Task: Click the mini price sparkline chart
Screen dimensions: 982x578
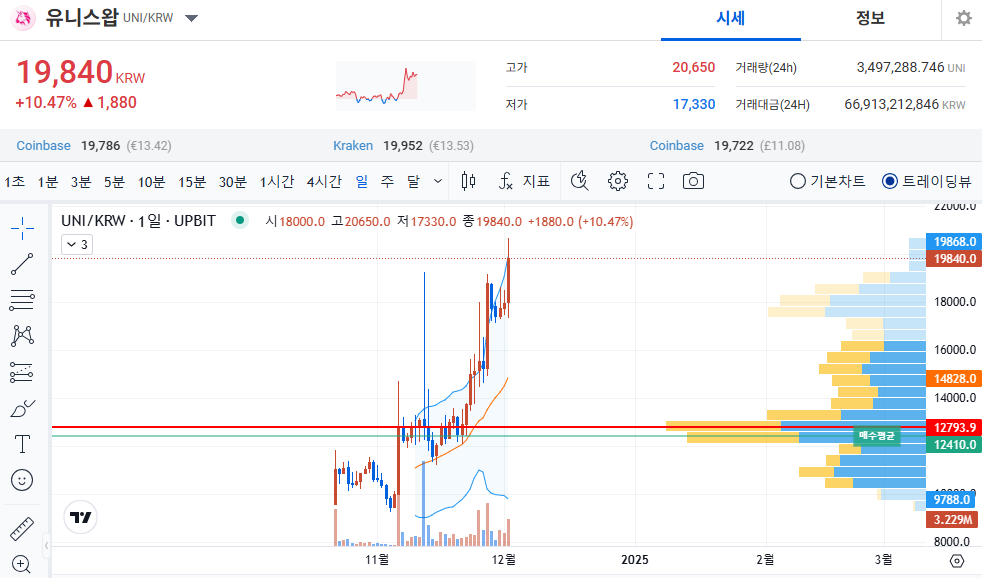Action: pyautogui.click(x=406, y=86)
